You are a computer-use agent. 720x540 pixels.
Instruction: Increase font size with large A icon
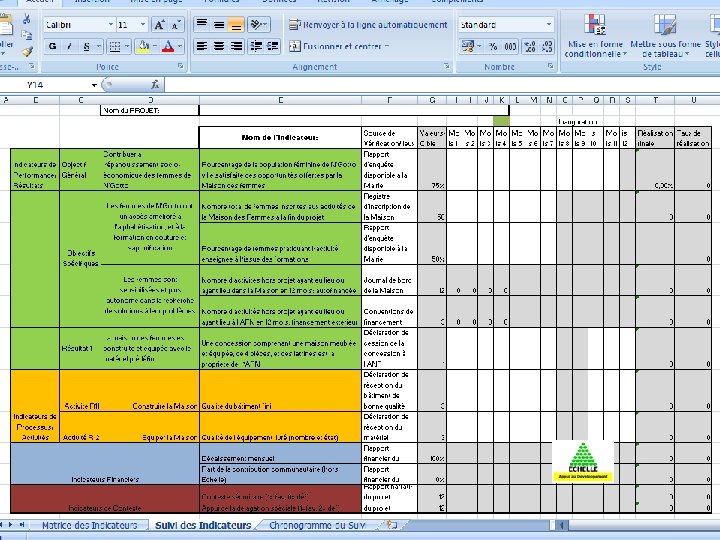click(x=159, y=25)
